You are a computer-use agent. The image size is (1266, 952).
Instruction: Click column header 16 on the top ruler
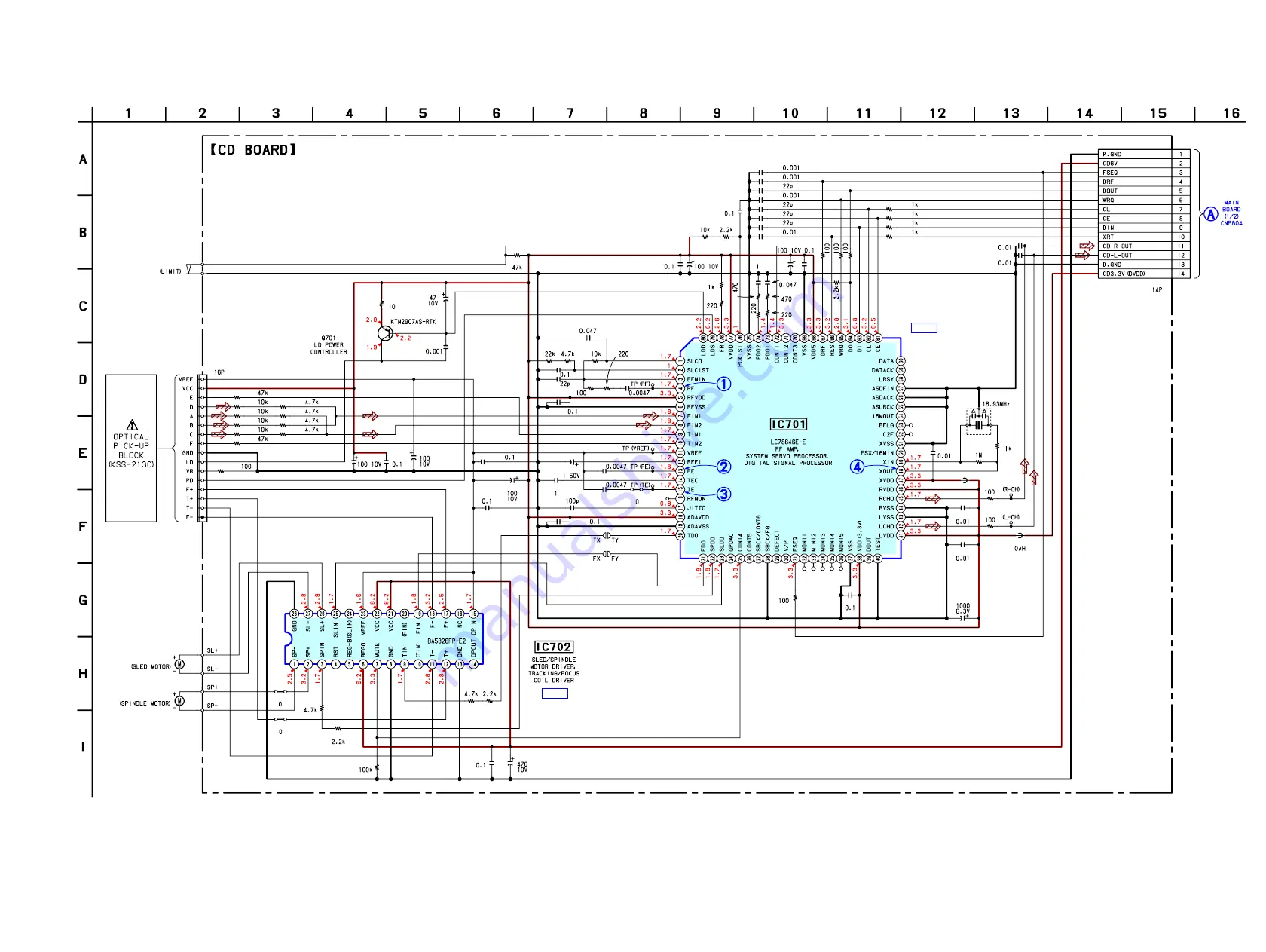(x=1231, y=113)
